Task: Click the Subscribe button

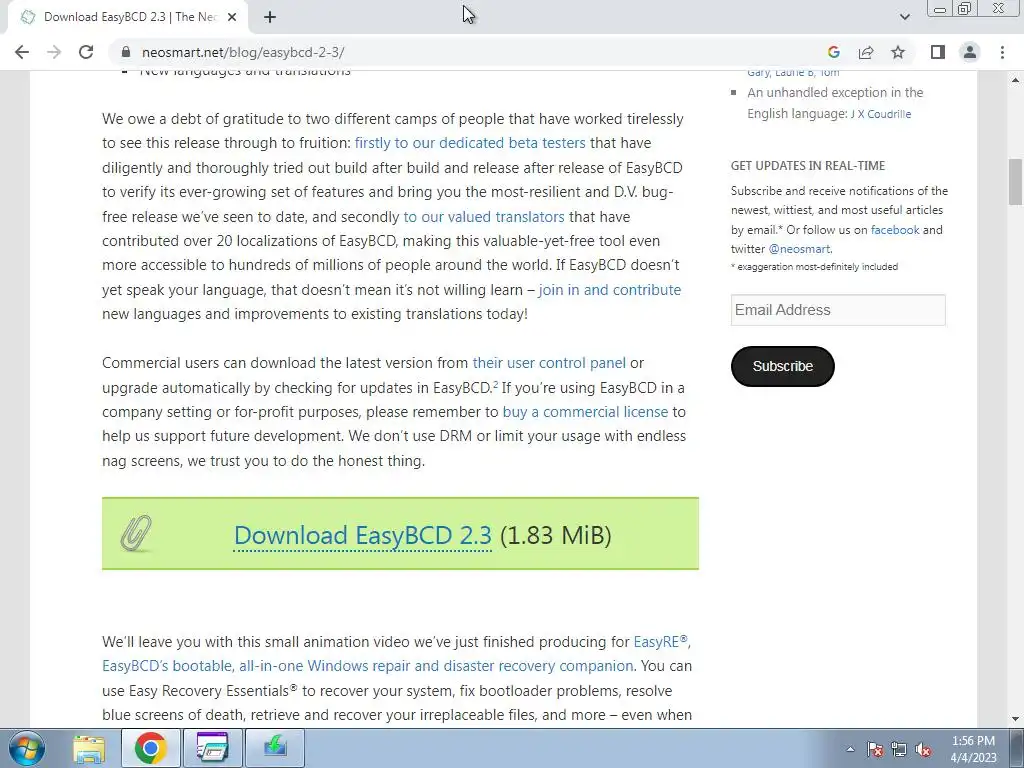Action: click(x=782, y=366)
